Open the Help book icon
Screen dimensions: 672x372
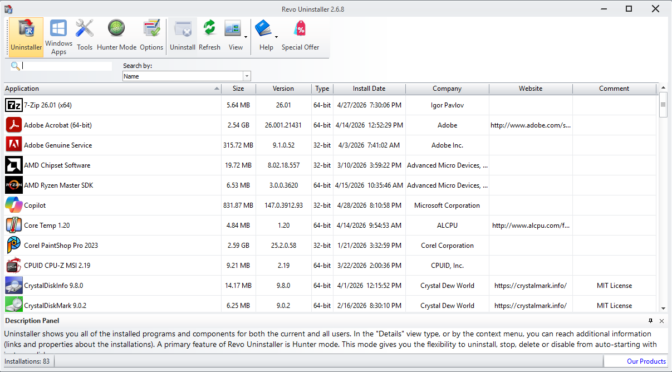263,29
